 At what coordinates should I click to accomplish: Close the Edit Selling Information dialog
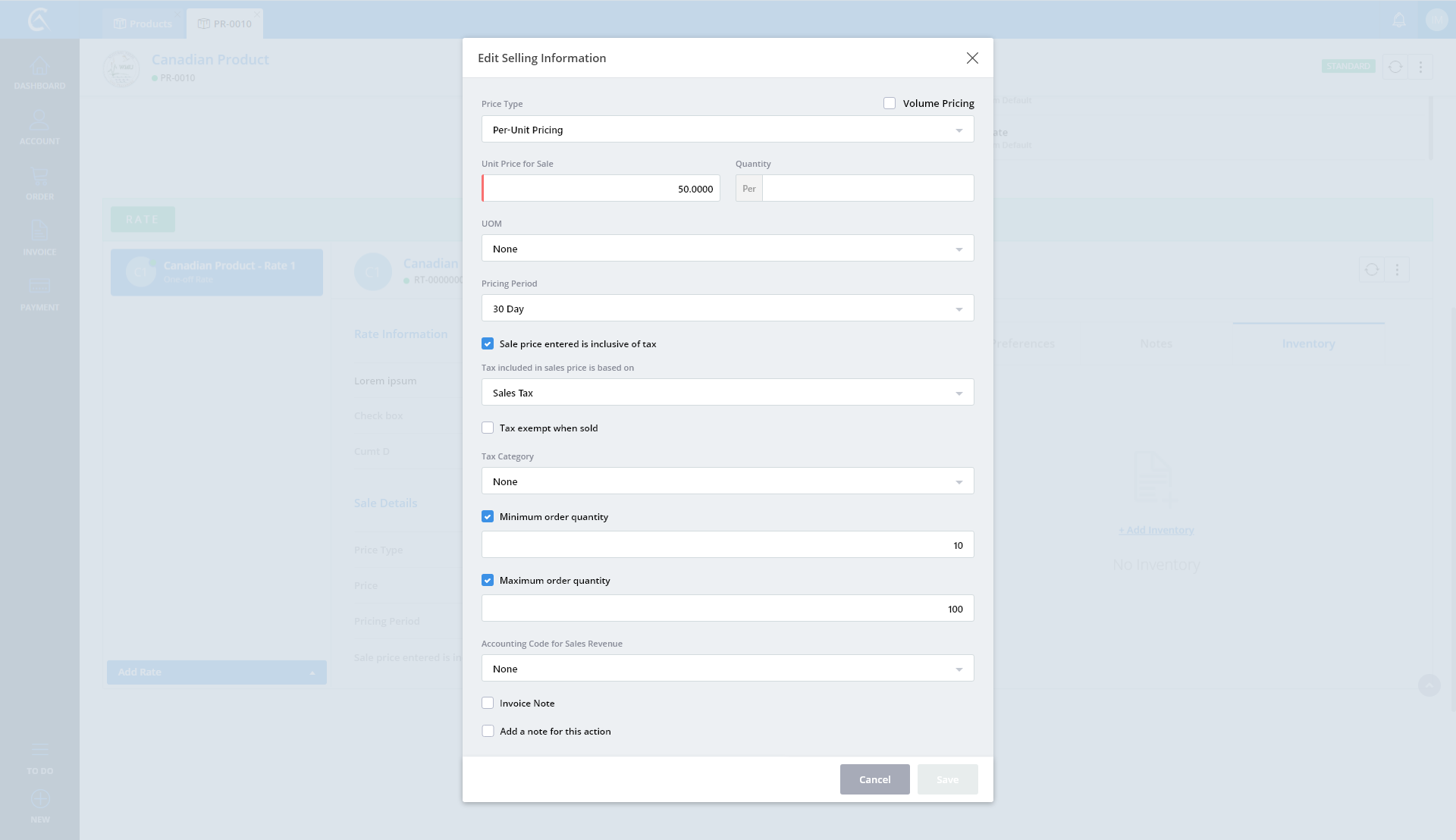point(972,58)
